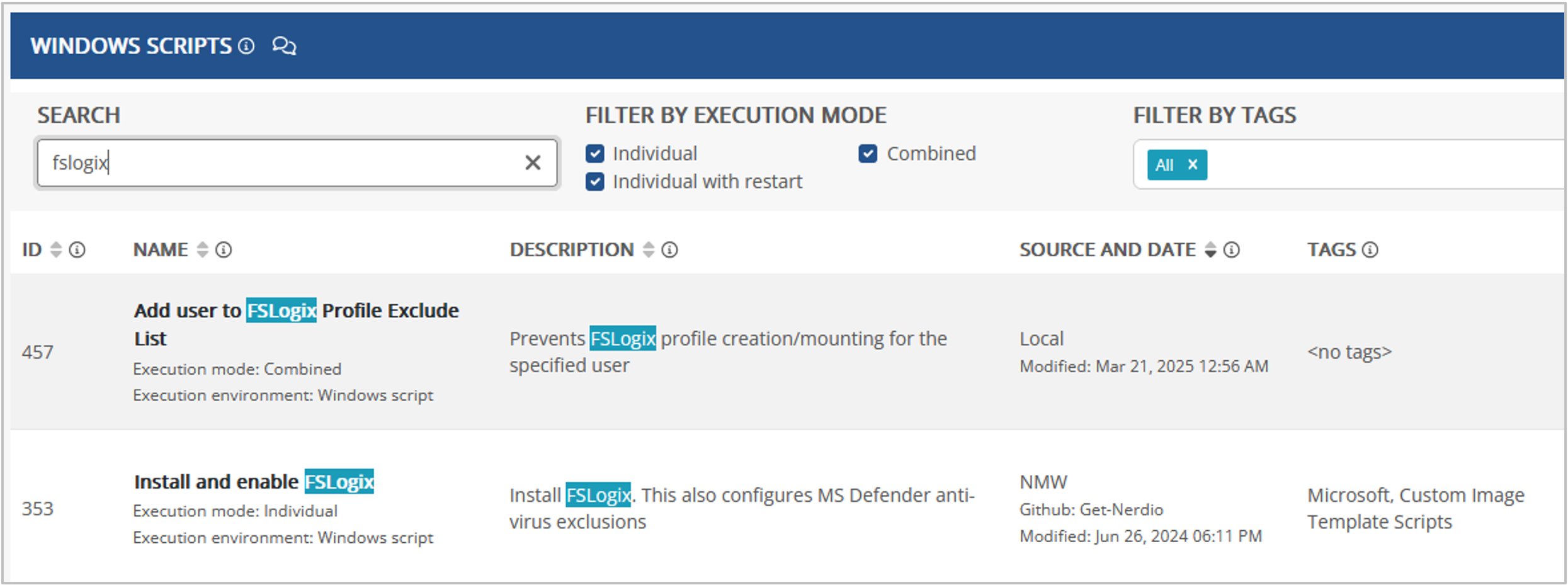
Task: Disable the Individual with restart checkbox
Action: [x=595, y=182]
